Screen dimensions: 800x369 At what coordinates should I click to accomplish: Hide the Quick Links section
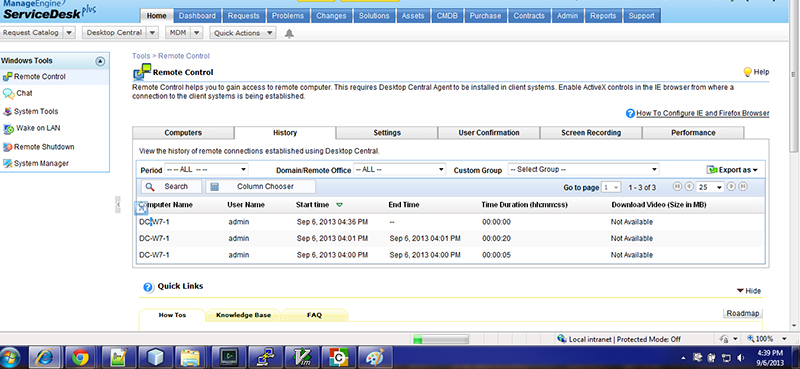coord(748,291)
